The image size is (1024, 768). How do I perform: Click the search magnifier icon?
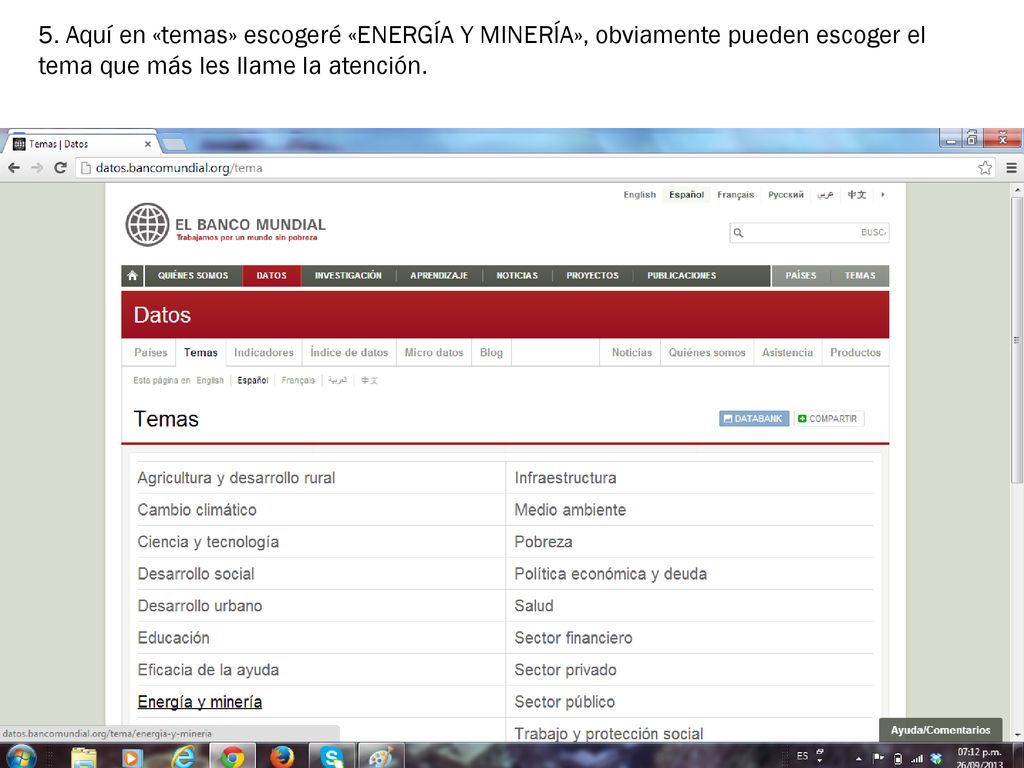[738, 232]
